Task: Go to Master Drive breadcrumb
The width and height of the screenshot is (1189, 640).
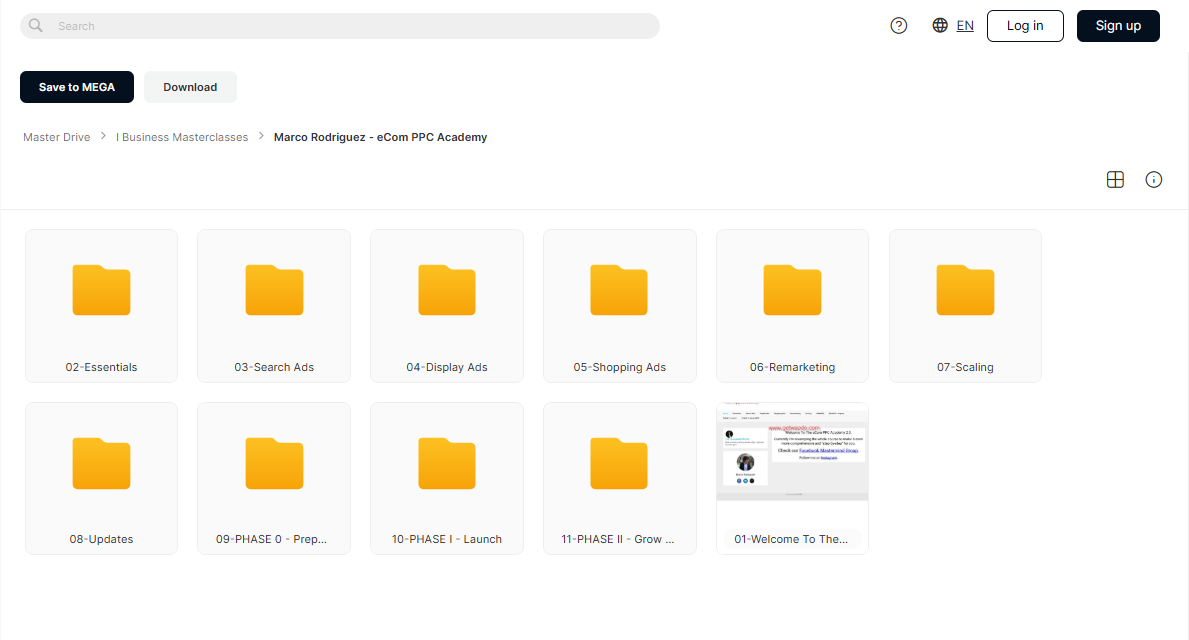Action: tap(57, 137)
